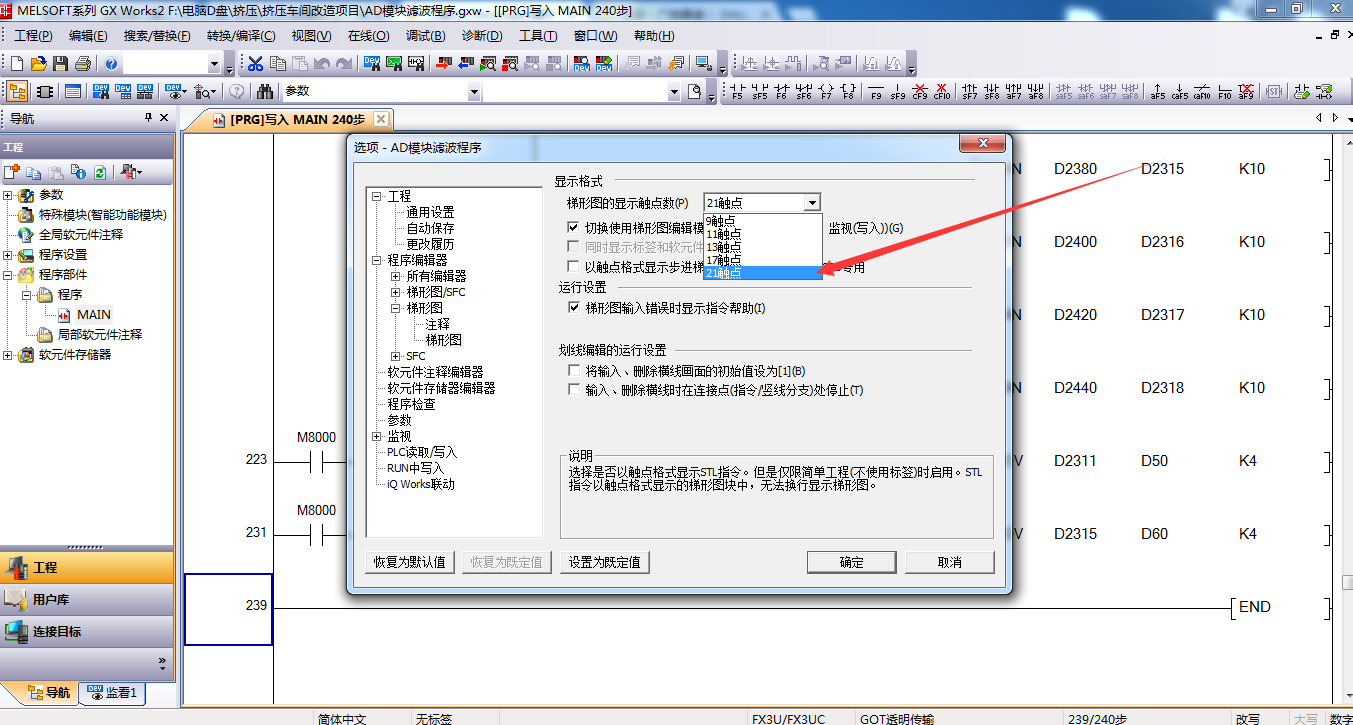
Task: Open 连接目标 navigation panel
Action: tap(58, 632)
